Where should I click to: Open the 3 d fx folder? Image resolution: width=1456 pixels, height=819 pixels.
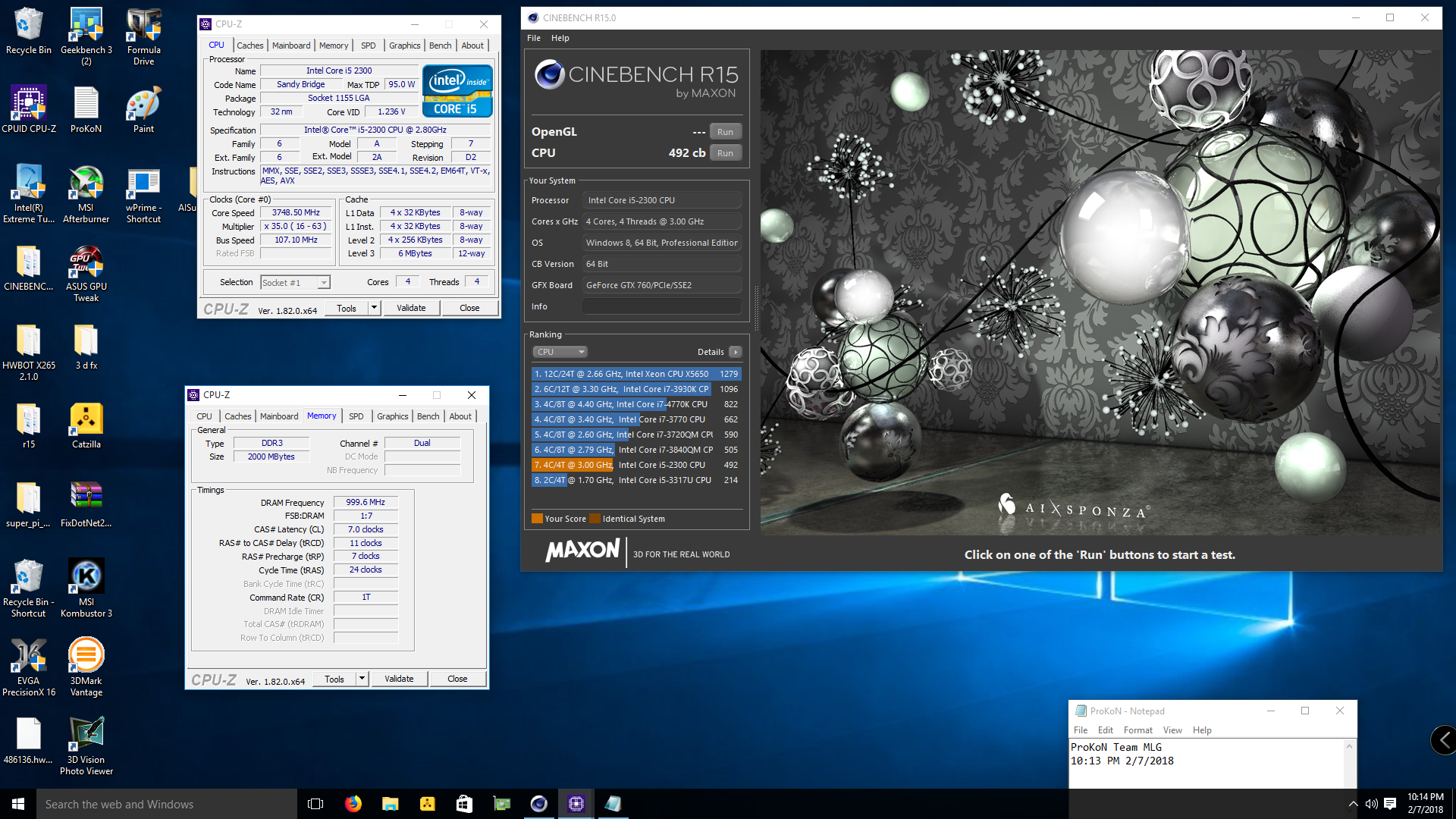coord(86,347)
